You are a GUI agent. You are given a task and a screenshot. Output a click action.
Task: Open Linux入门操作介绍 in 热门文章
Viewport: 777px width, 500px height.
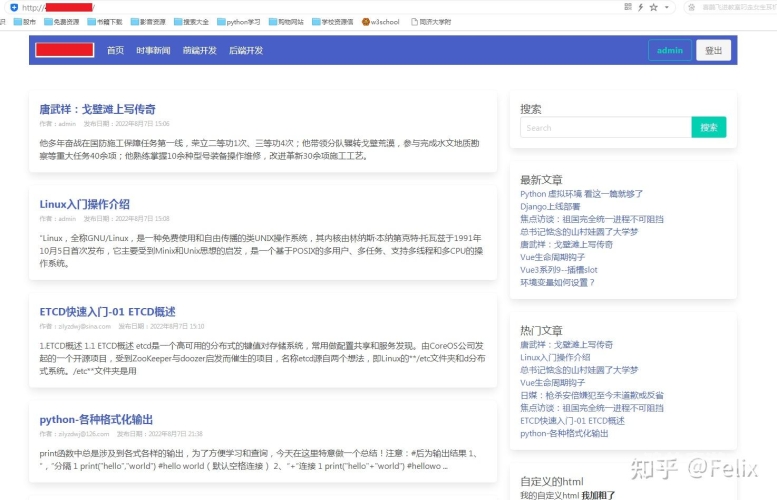coord(555,357)
